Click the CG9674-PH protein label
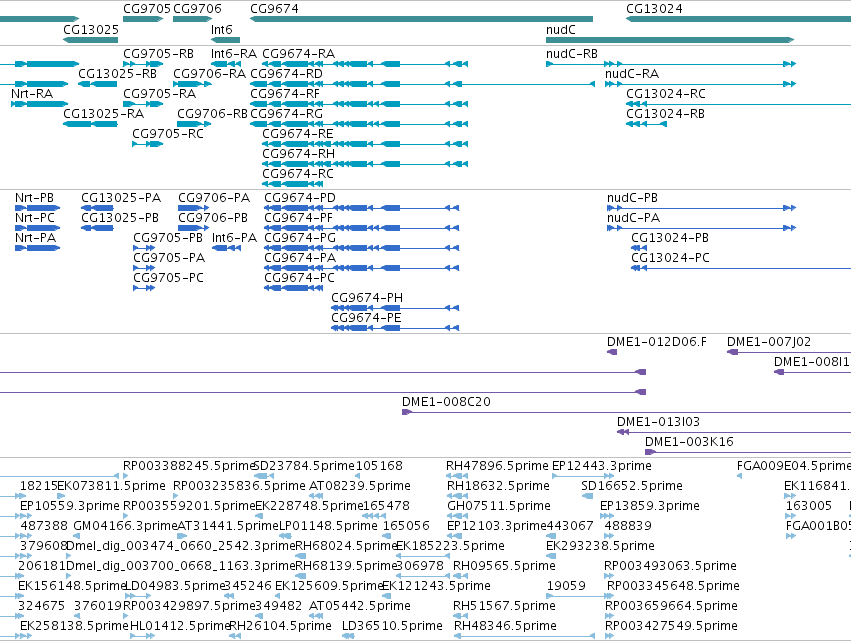Viewport: 851px width, 641px height. (x=367, y=298)
